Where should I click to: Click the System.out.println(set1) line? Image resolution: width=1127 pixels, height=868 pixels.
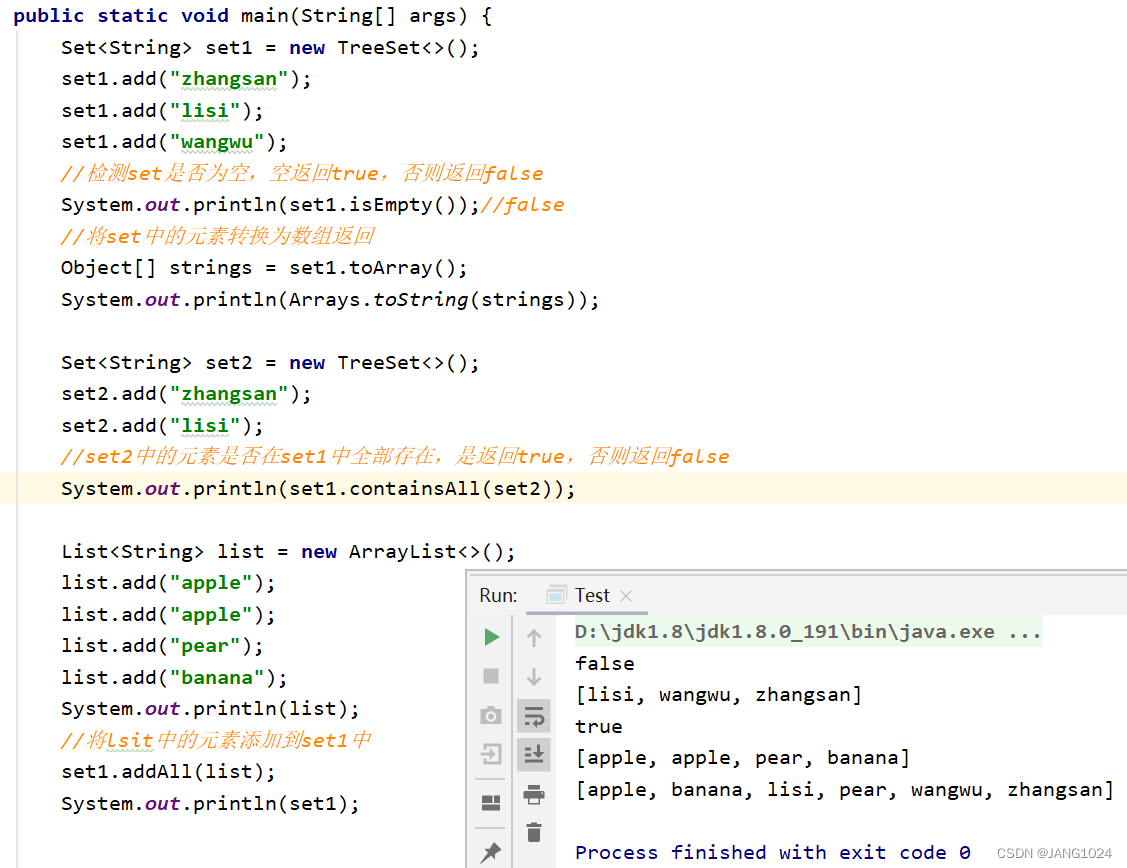pos(210,803)
